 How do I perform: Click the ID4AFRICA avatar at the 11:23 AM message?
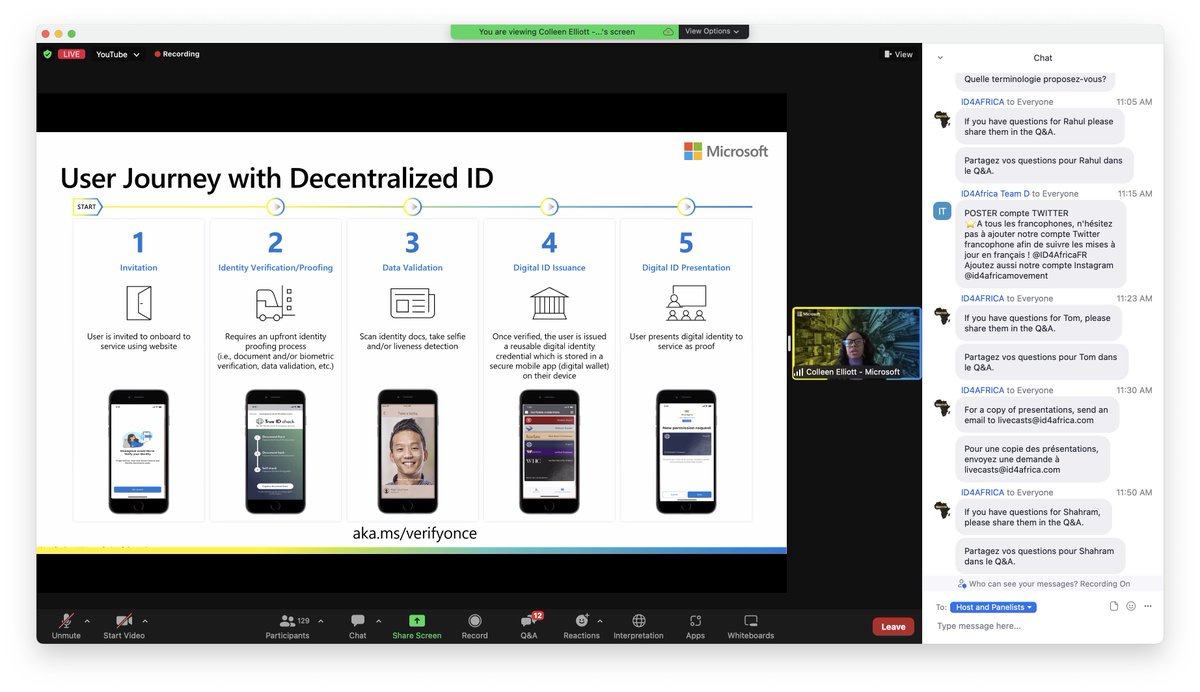pos(941,315)
